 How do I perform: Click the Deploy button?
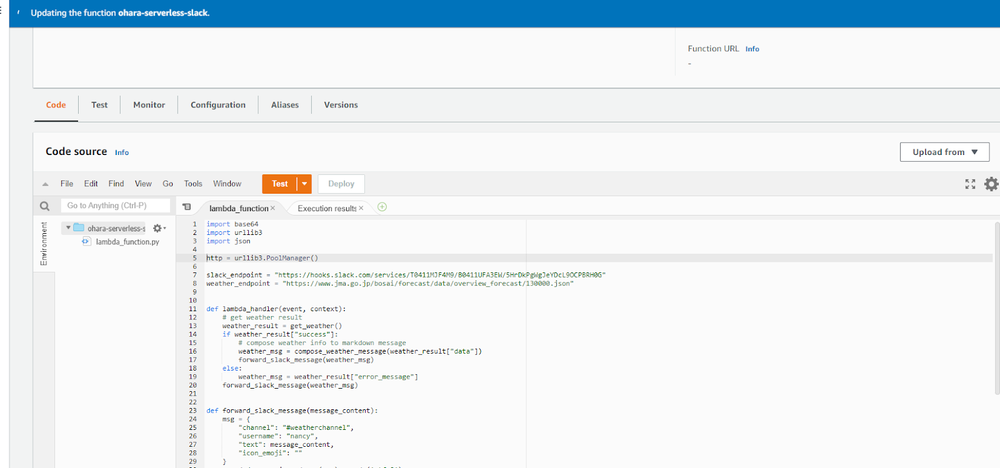pos(341,184)
